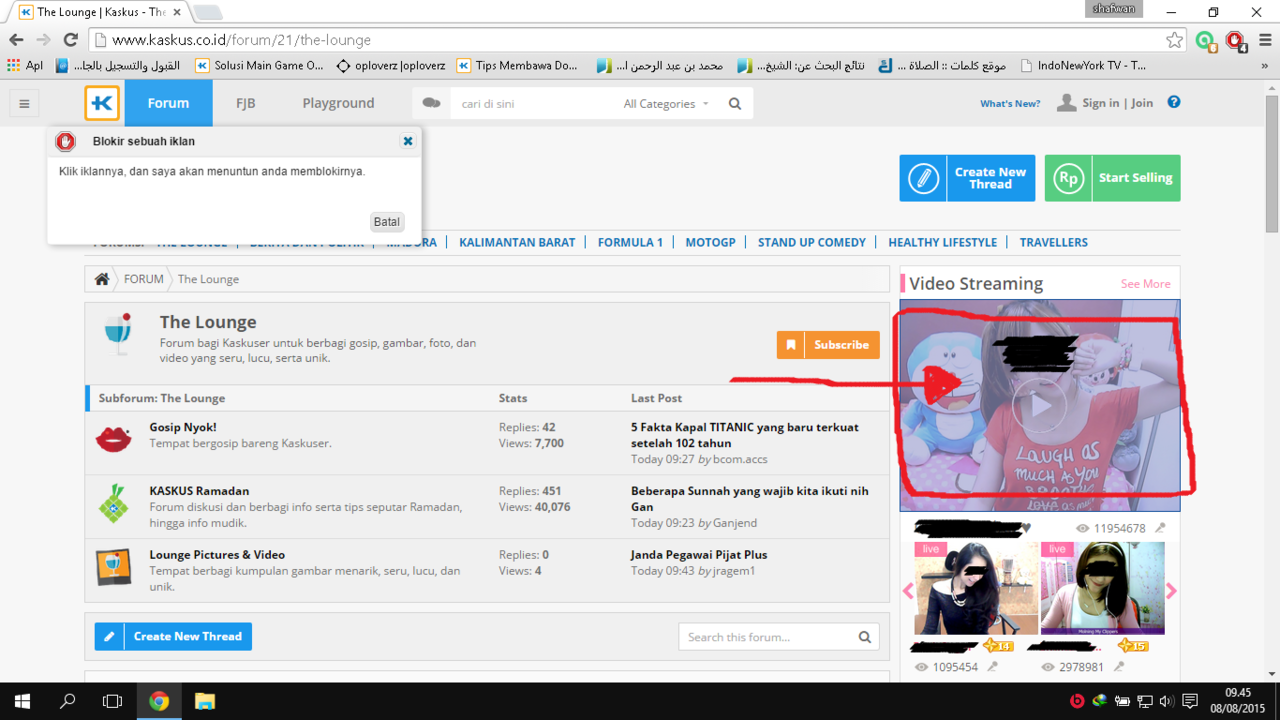This screenshot has height=720, width=1280.
Task: Close the Blokir sebuah iklan popup
Action: click(408, 141)
